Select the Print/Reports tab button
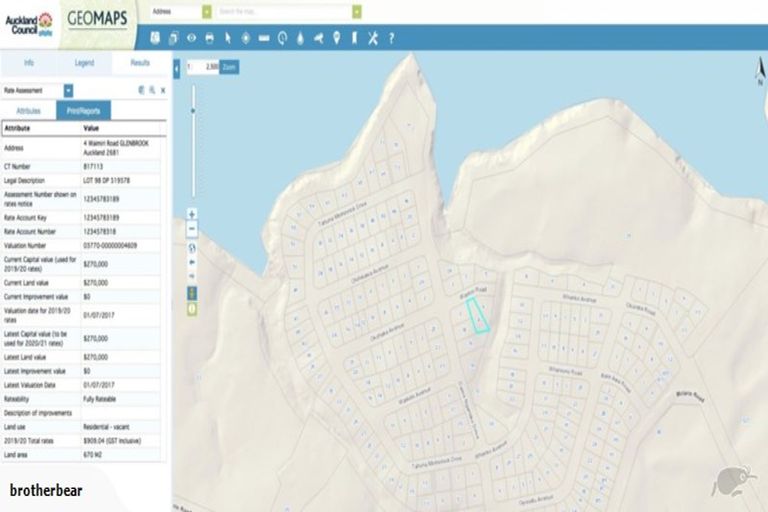The width and height of the screenshot is (768, 512). 83,111
